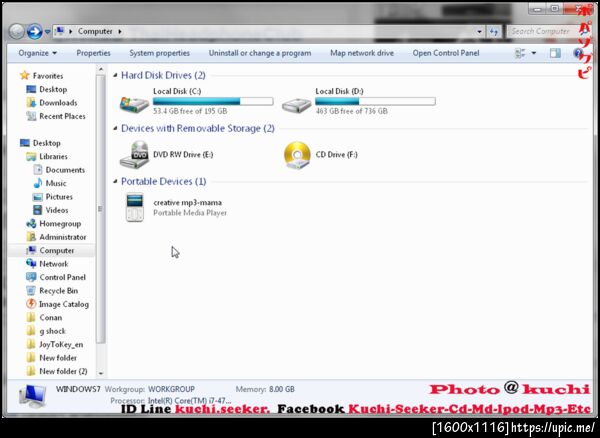Click the Back navigation arrow button
Viewport: 600px width, 438px height.
point(16,31)
